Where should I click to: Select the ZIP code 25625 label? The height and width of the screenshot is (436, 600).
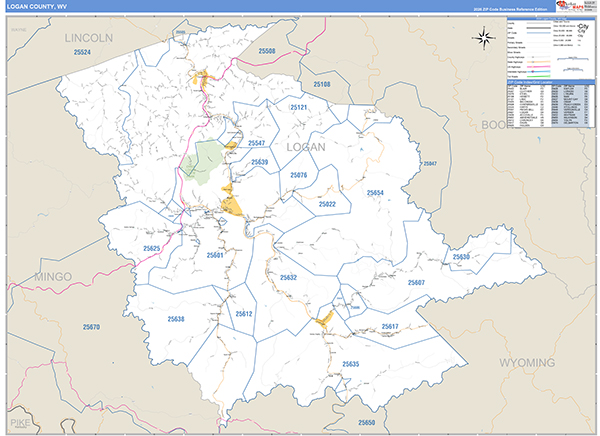pos(152,249)
